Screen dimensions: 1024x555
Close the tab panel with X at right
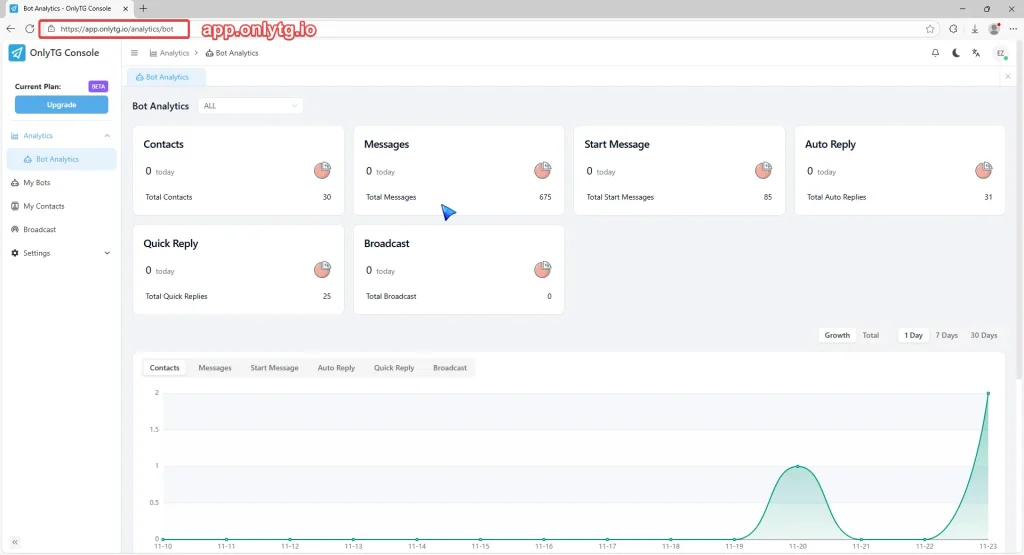click(1008, 76)
